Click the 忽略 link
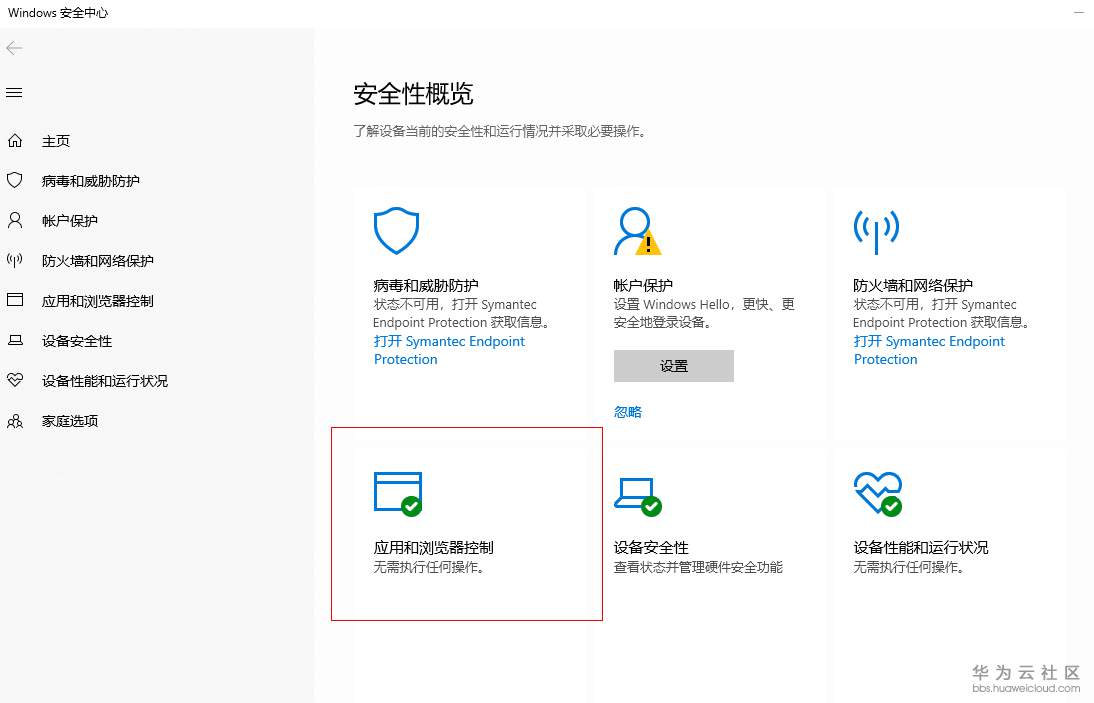The height and width of the screenshot is (703, 1094). 628,412
